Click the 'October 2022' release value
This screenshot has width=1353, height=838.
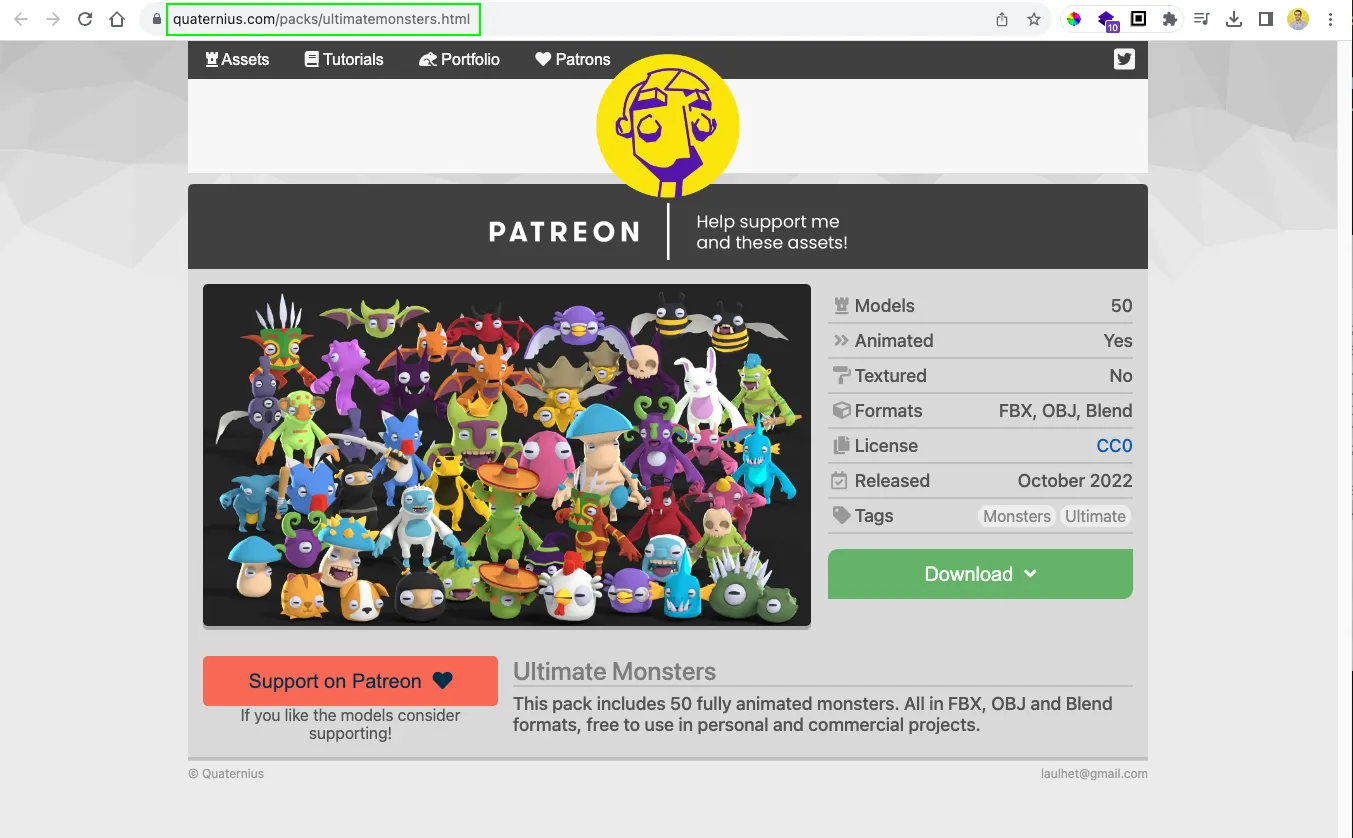[1075, 481]
